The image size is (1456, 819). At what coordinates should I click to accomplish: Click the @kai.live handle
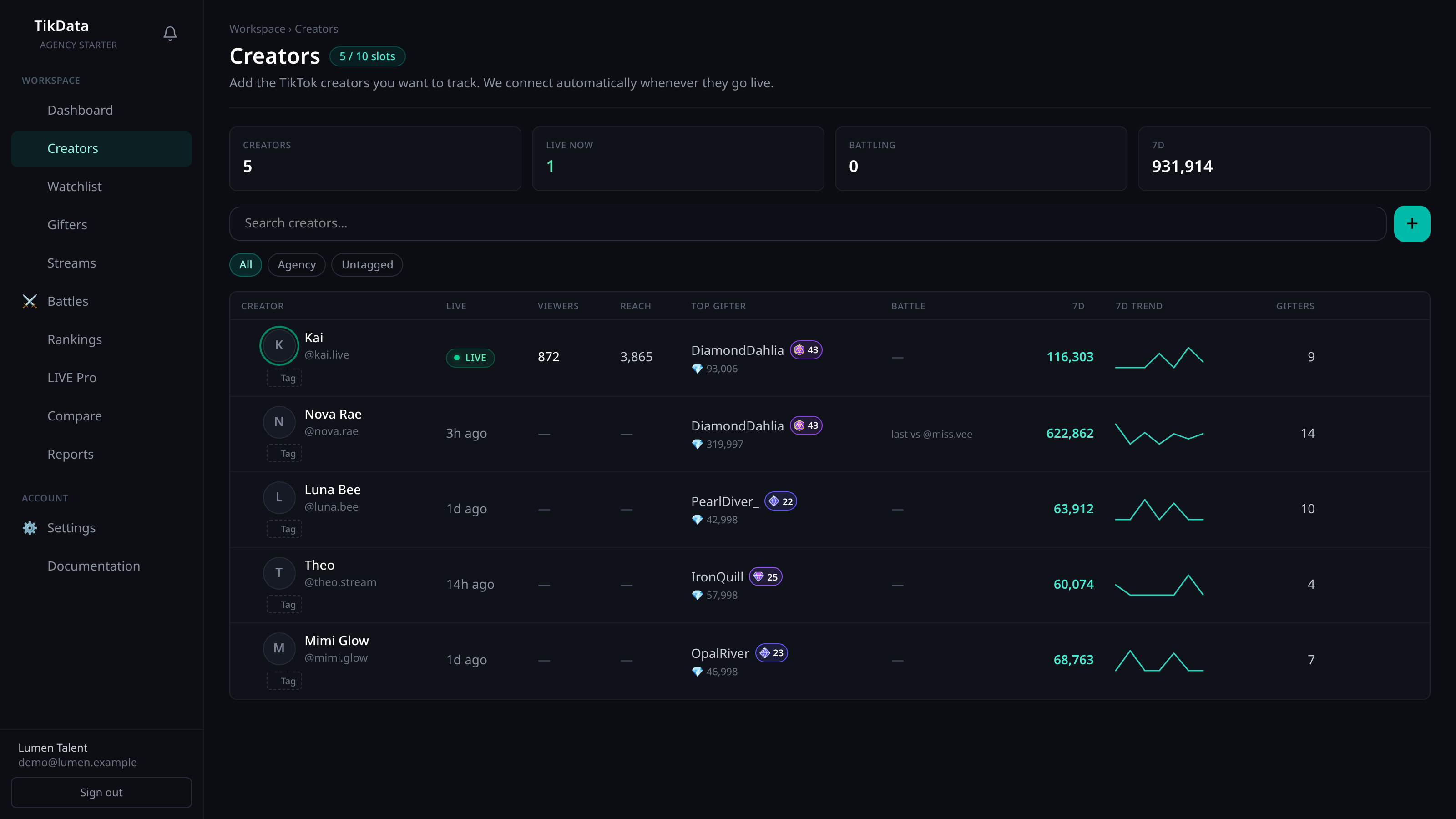click(327, 355)
